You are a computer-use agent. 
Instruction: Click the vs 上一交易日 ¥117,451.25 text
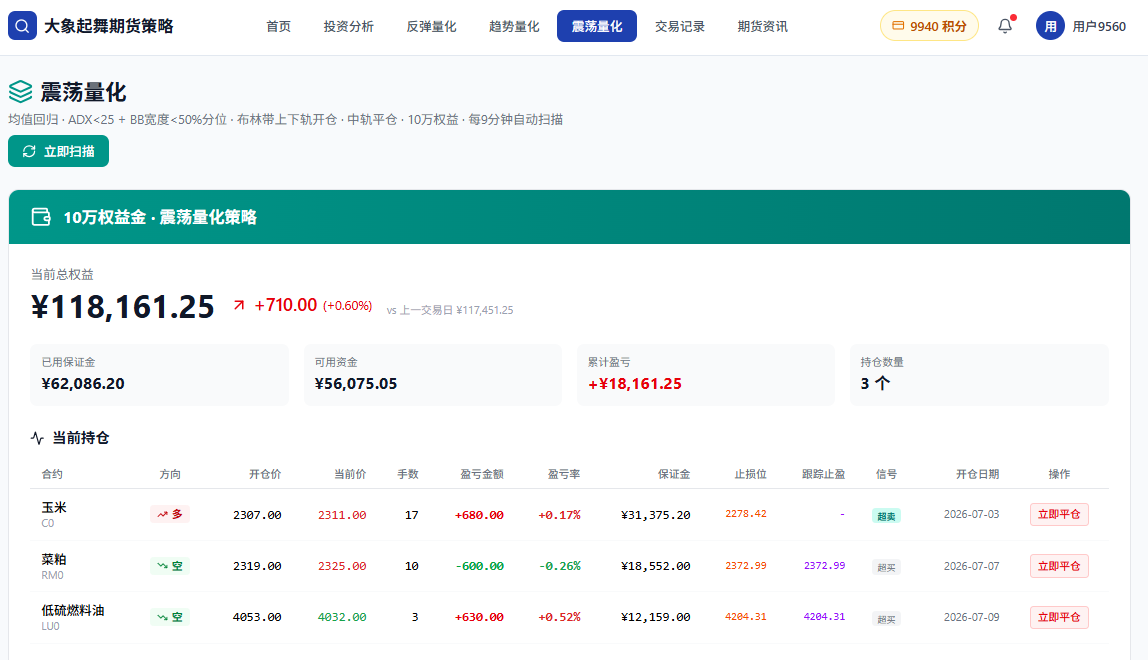450,310
